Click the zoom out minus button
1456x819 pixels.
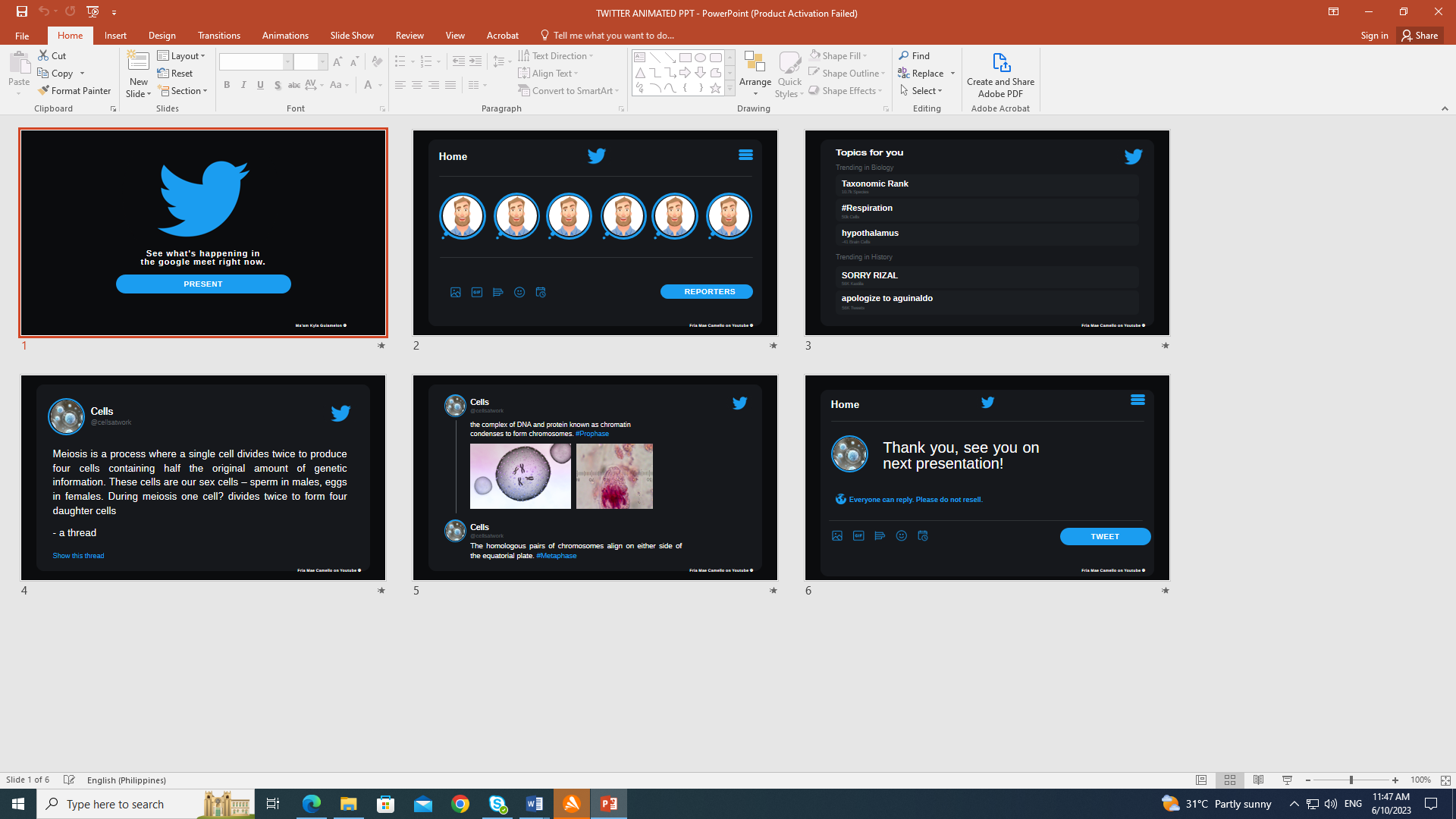click(x=1307, y=780)
